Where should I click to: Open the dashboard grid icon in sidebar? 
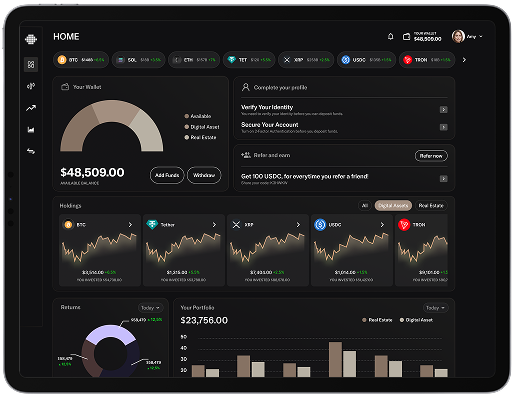pos(31,64)
